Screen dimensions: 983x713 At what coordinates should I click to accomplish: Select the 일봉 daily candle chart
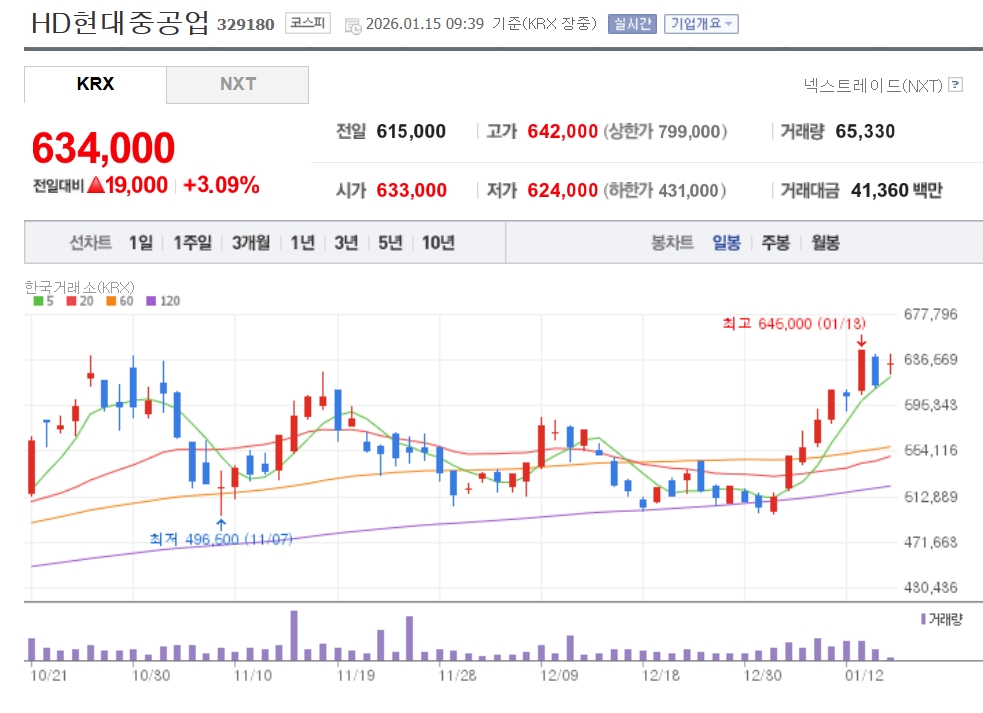pos(727,243)
